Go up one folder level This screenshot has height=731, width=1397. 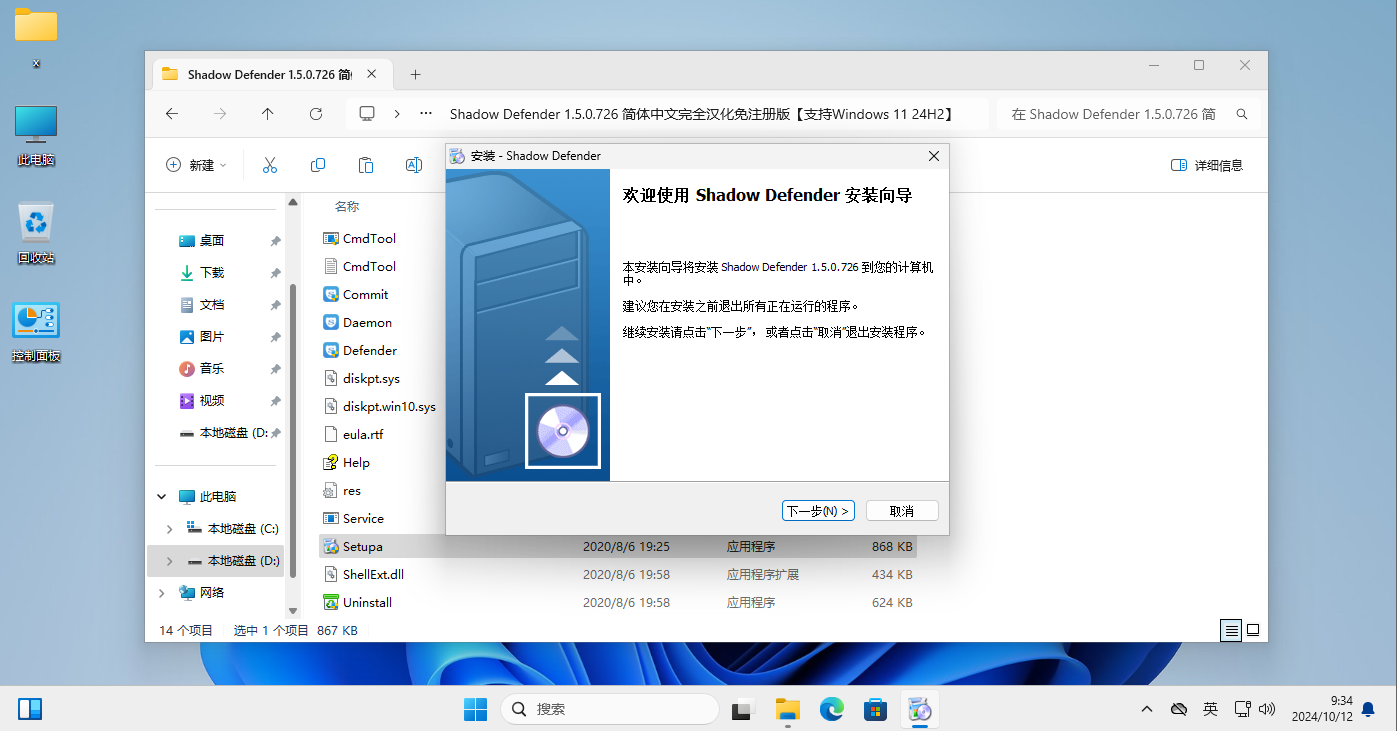[267, 114]
